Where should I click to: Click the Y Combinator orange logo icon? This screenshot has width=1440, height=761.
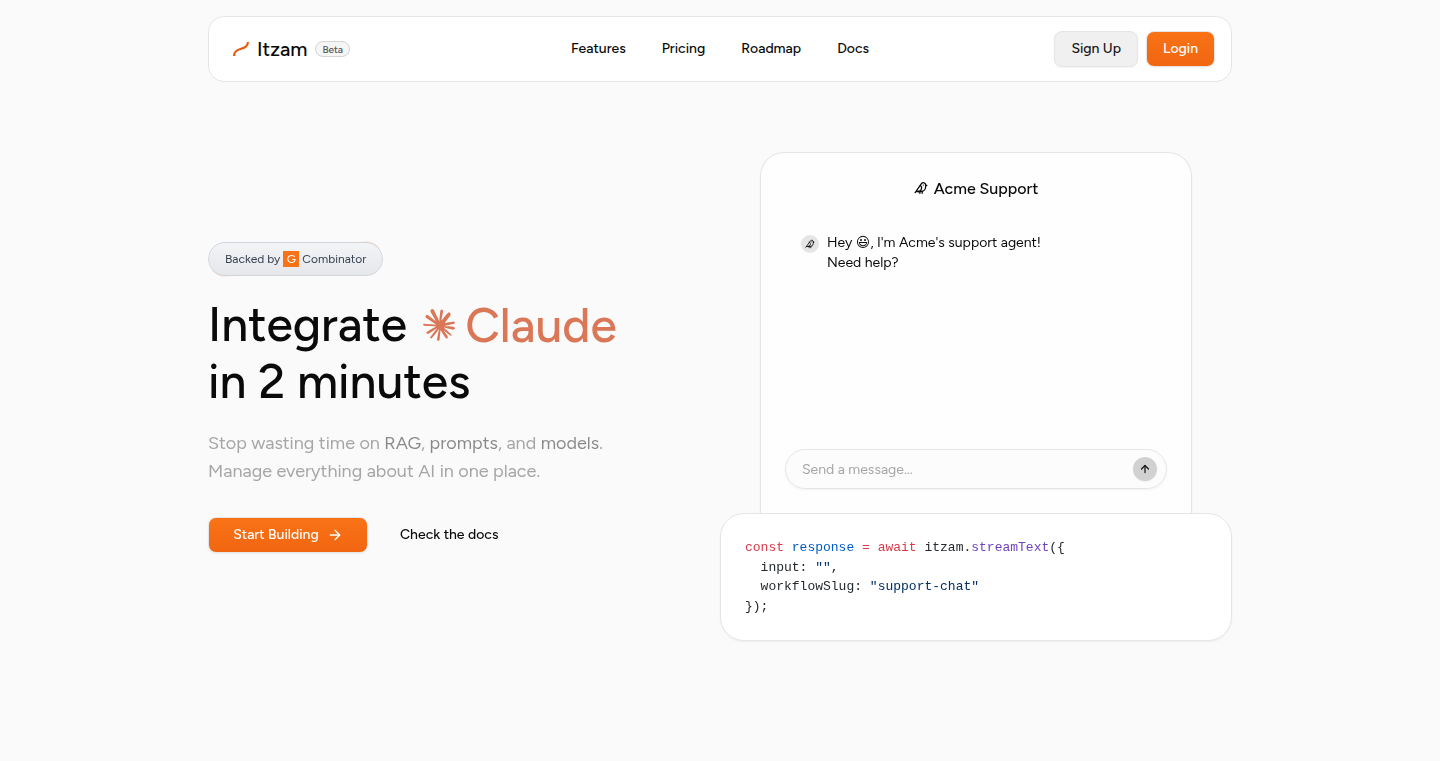[x=291, y=259]
